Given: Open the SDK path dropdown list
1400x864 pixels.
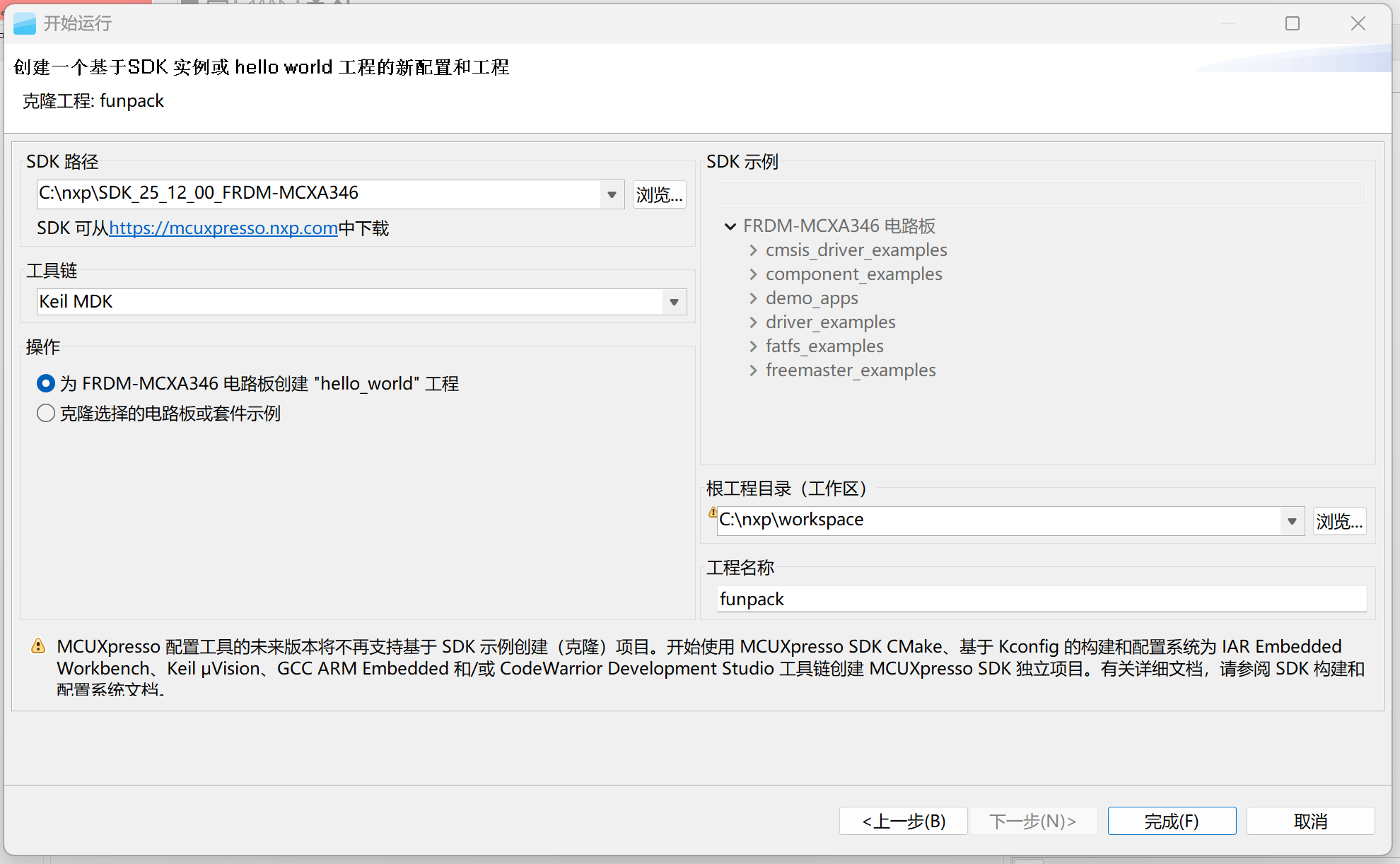Looking at the screenshot, I should [x=610, y=194].
